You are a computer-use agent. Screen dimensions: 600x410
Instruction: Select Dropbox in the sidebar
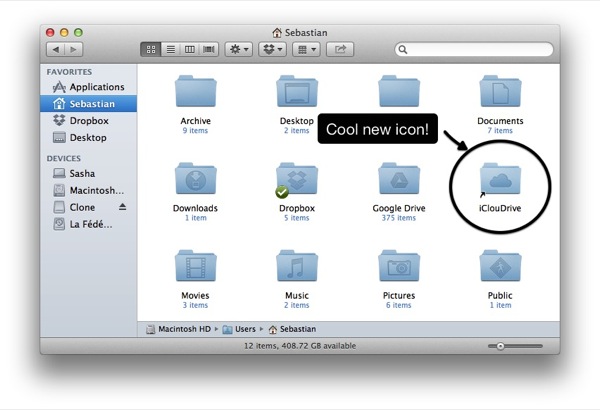[x=88, y=121]
